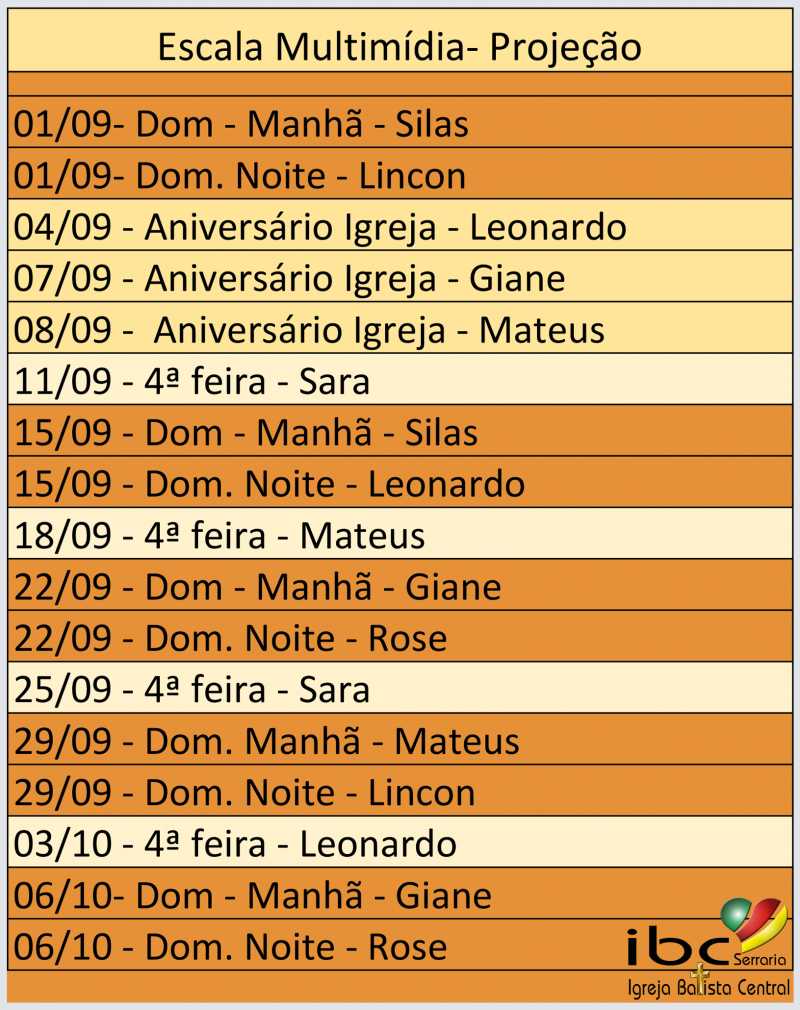Select the 18/09 4ª feira Mateus row

pyautogui.click(x=400, y=533)
